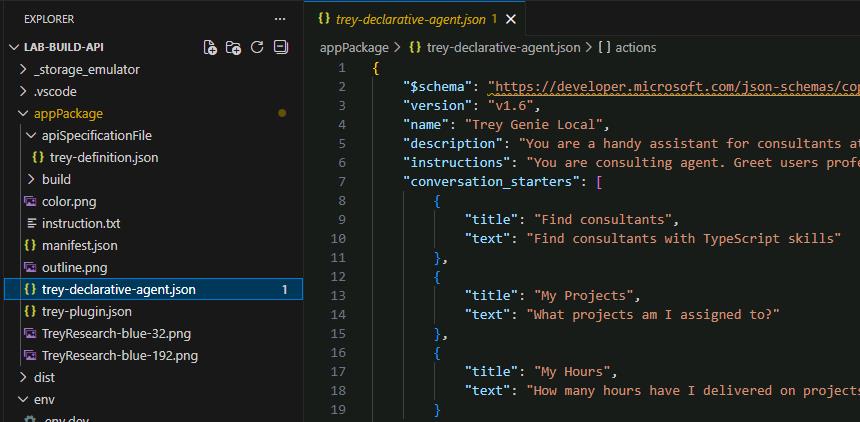Expand the .vscode folder
860x422 pixels.
(55, 92)
